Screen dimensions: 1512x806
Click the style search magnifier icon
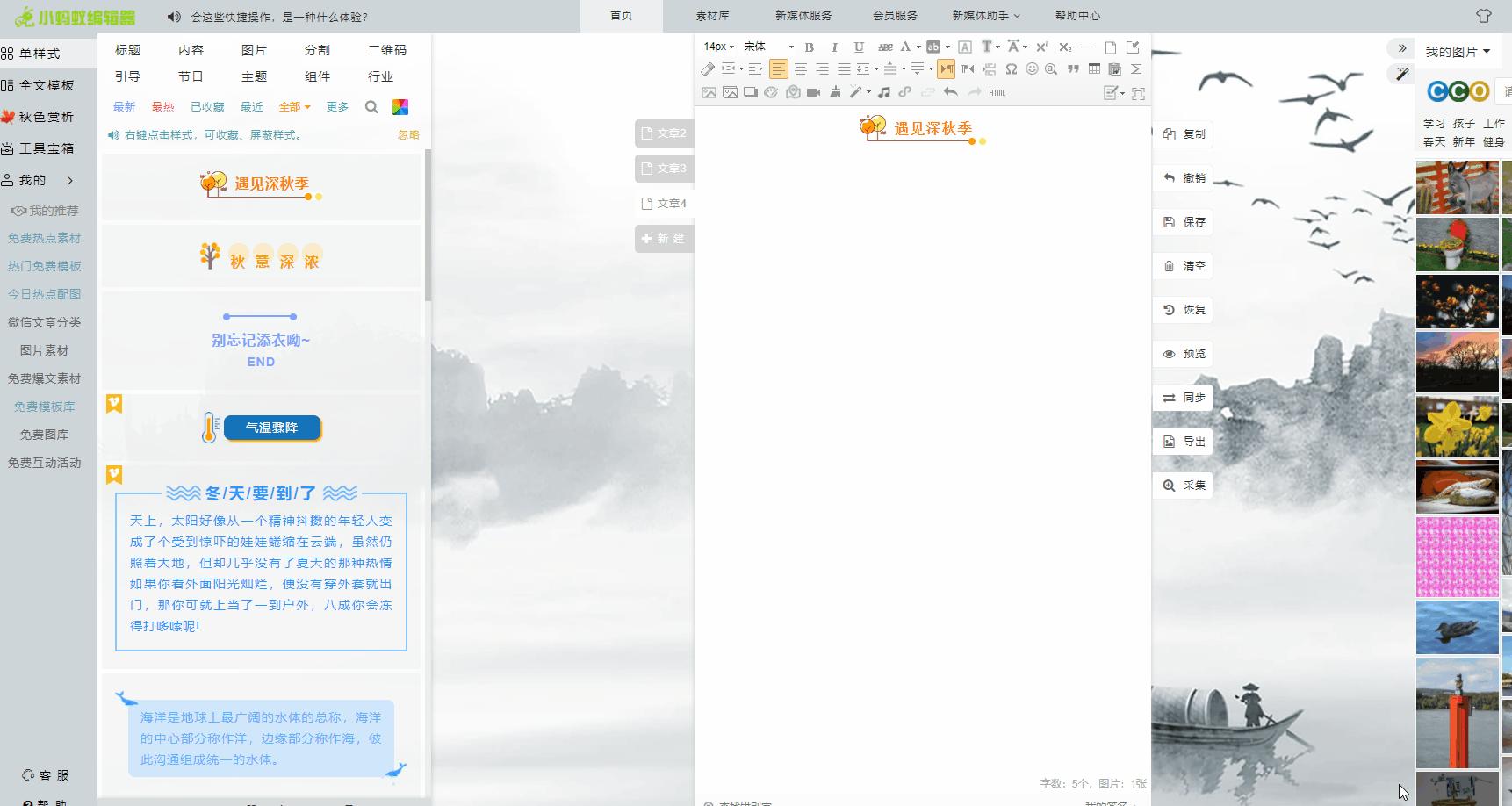pyautogui.click(x=371, y=107)
